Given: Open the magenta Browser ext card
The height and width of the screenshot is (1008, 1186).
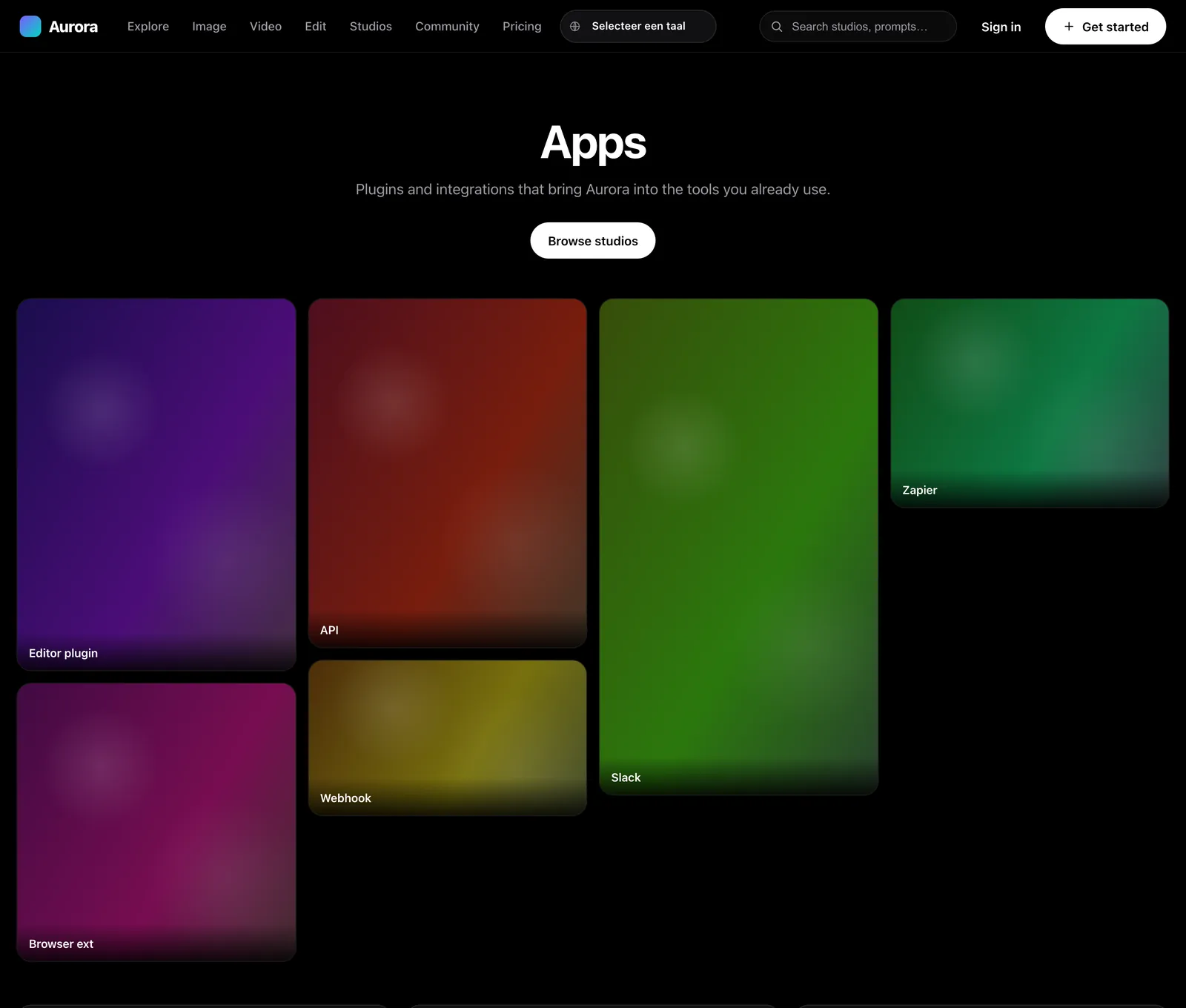Looking at the screenshot, I should point(156,823).
